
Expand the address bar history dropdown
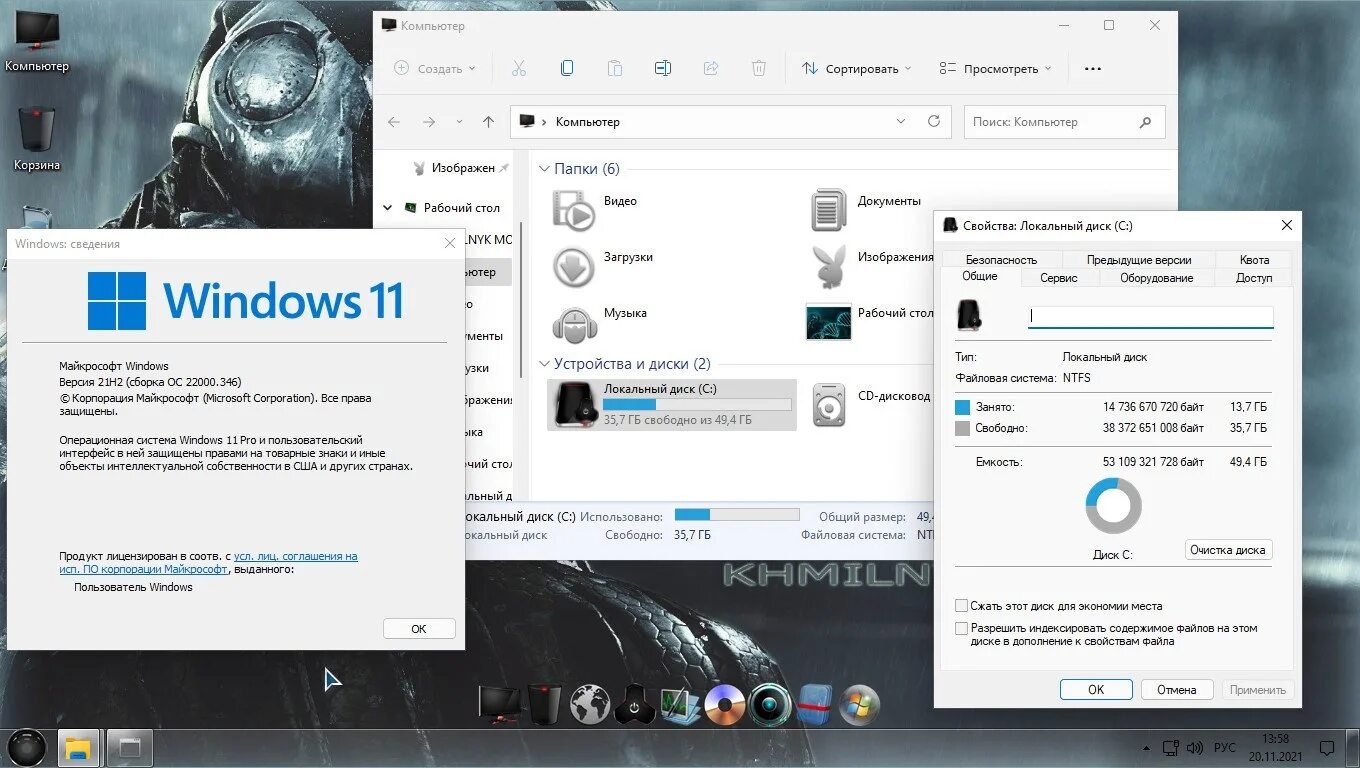click(901, 121)
